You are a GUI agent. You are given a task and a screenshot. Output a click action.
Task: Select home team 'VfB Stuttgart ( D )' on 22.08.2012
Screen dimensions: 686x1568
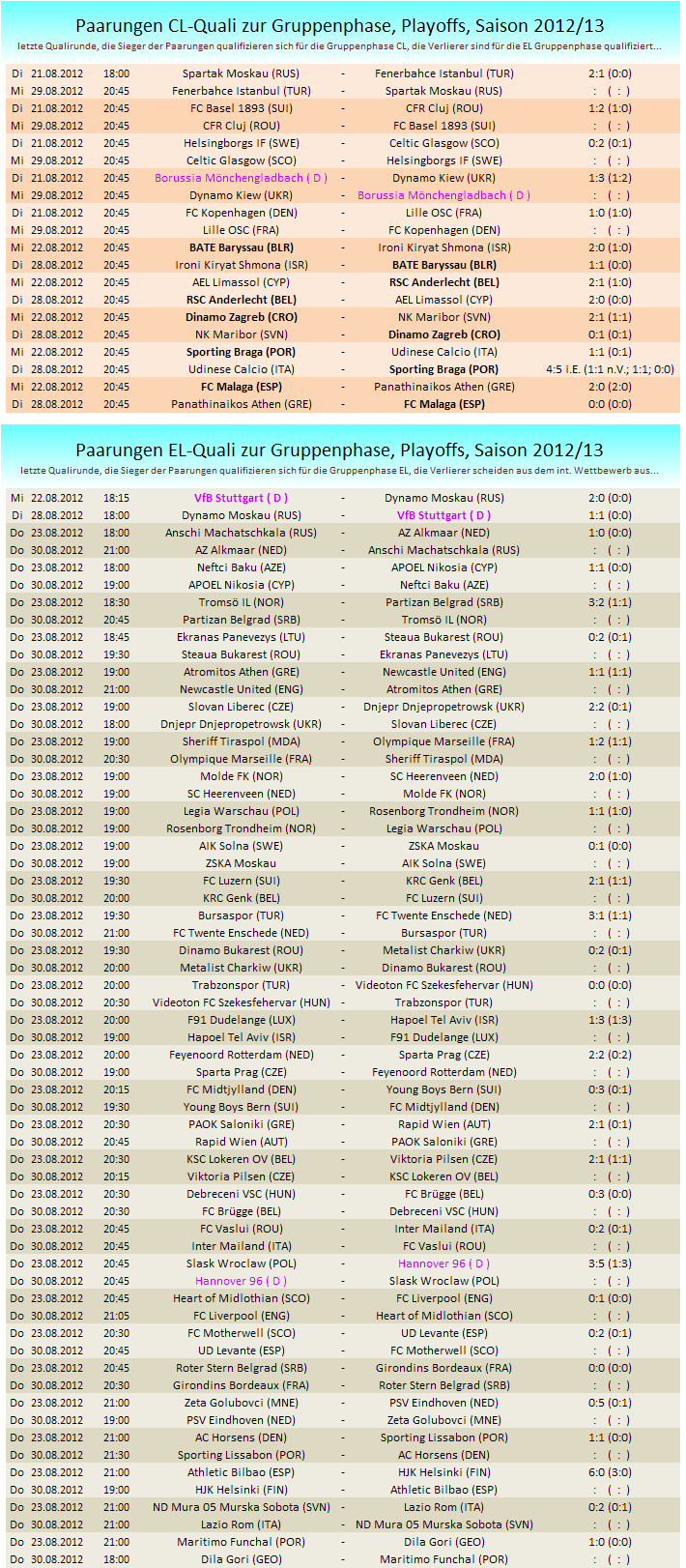tap(242, 498)
